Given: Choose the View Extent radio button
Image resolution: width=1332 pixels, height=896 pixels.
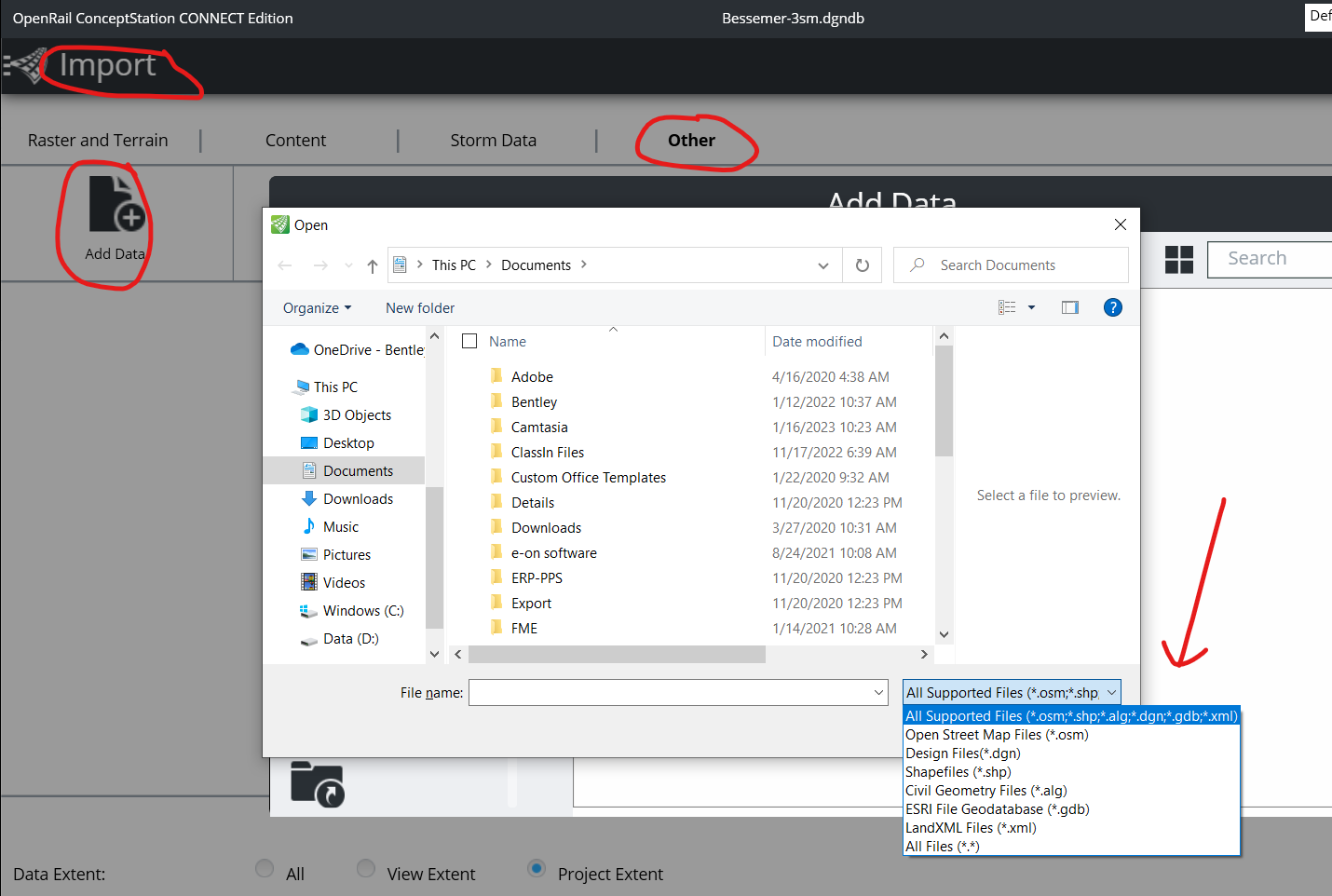Looking at the screenshot, I should click(366, 868).
